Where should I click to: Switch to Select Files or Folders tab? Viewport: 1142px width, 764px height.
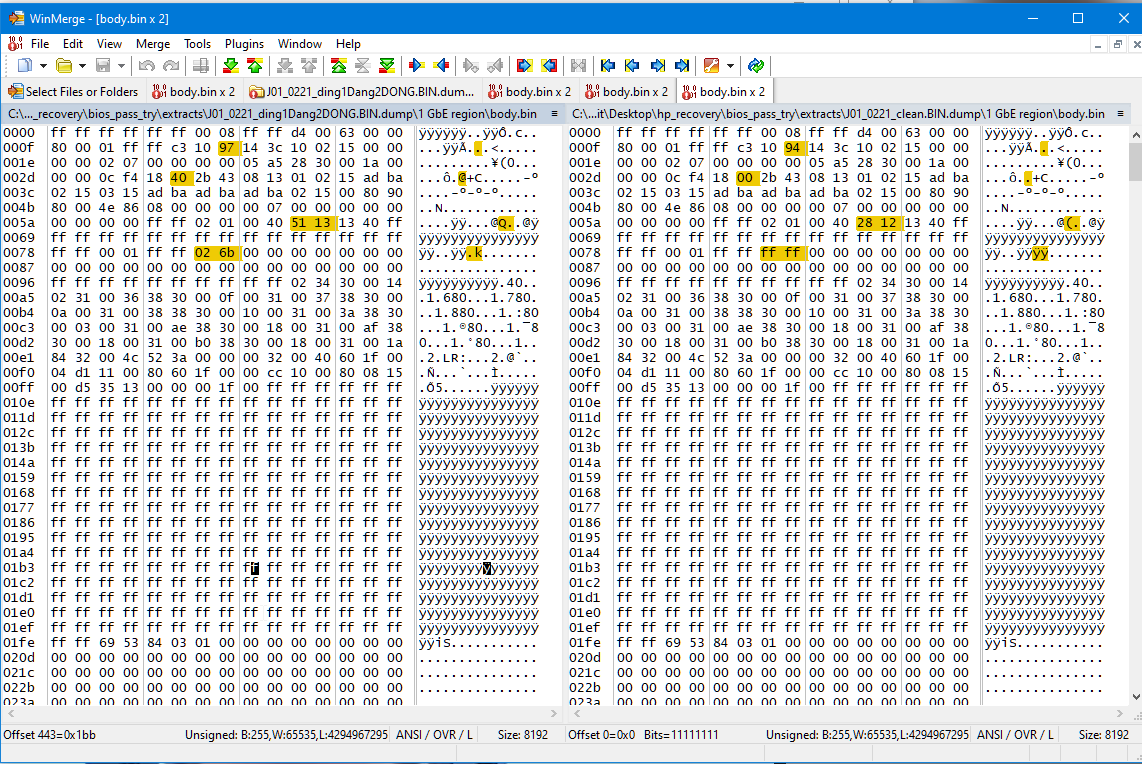click(x=73, y=92)
